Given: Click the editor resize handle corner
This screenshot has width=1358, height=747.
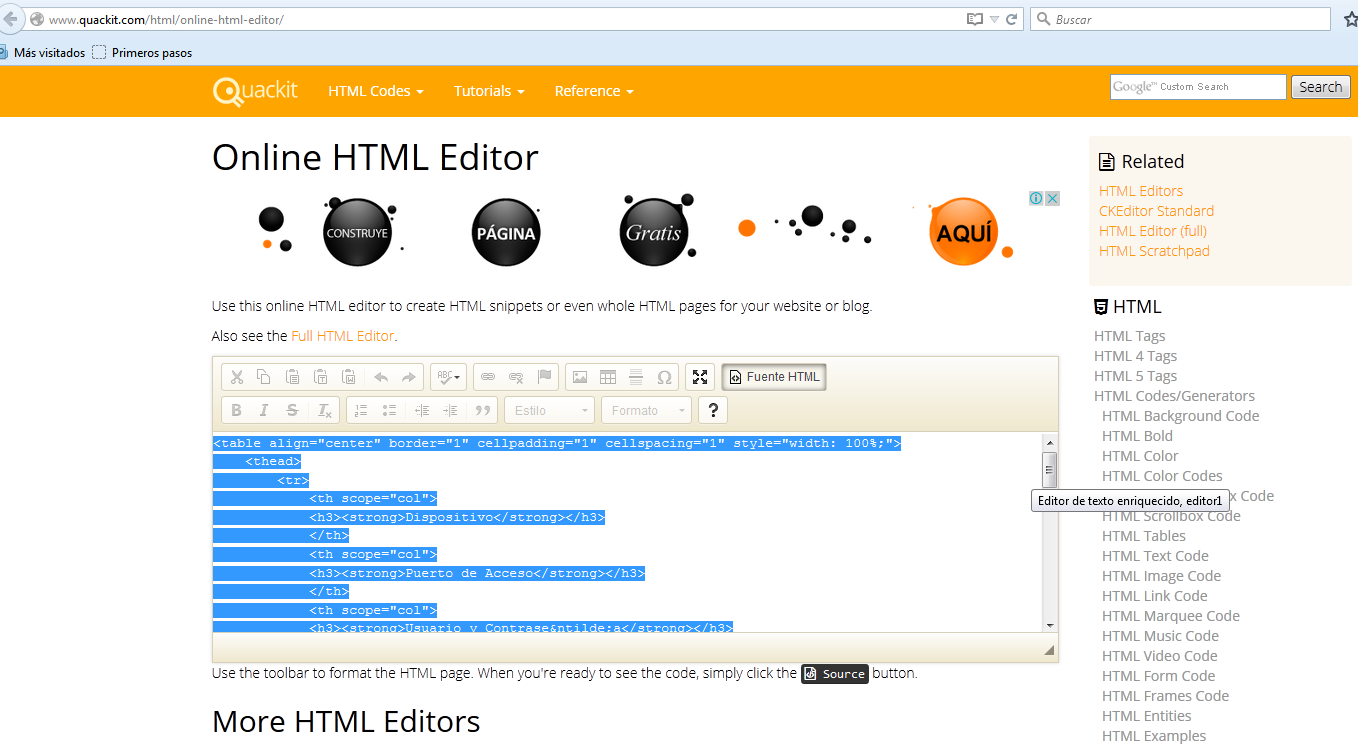Looking at the screenshot, I should (1049, 650).
